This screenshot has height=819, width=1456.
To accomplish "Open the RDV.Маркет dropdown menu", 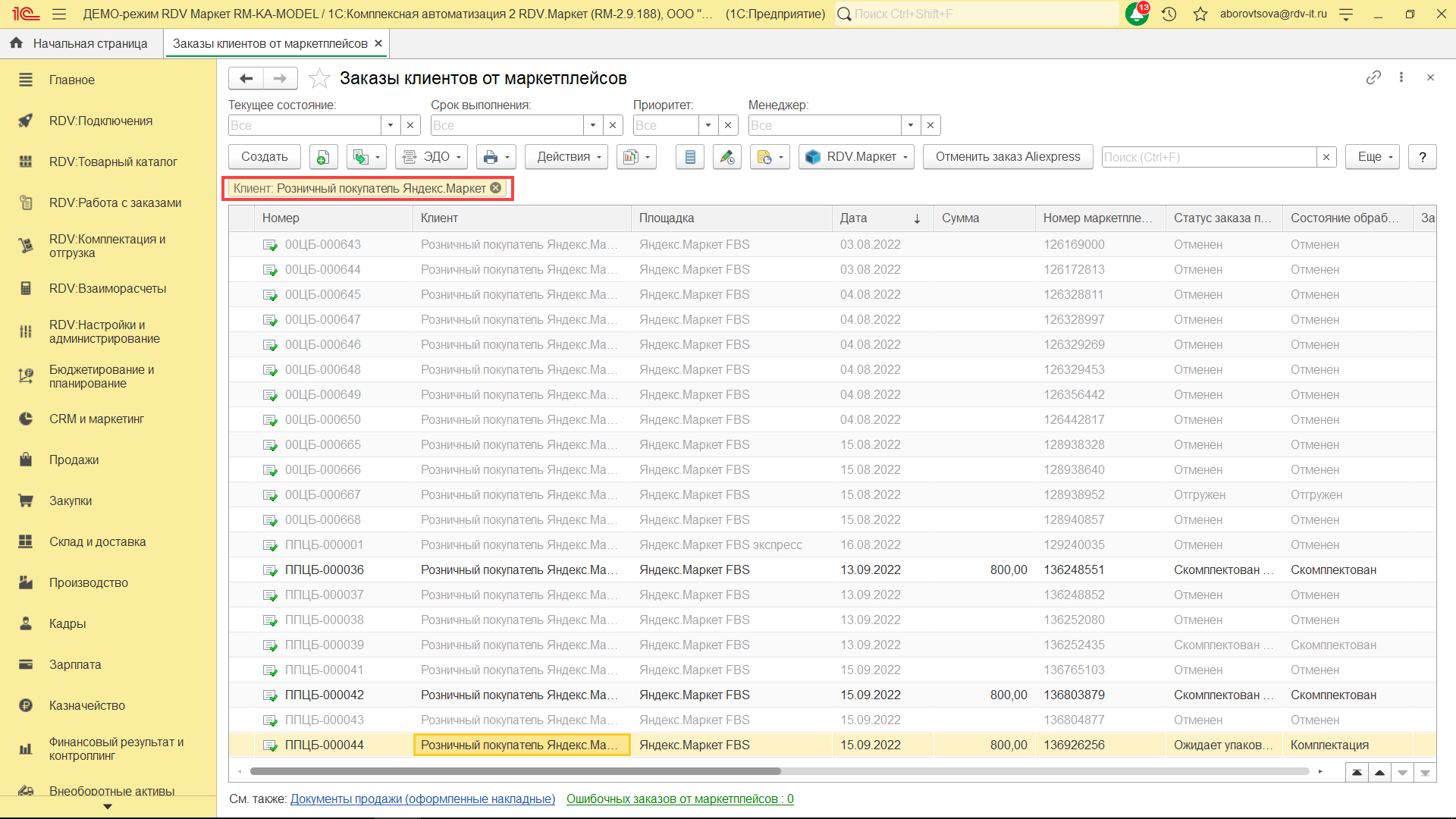I will pyautogui.click(x=856, y=157).
